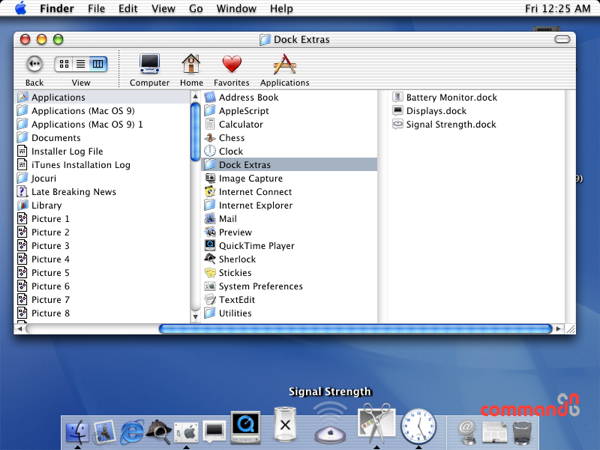Select the TextEdit application
600x450 pixels.
pyautogui.click(x=289, y=300)
